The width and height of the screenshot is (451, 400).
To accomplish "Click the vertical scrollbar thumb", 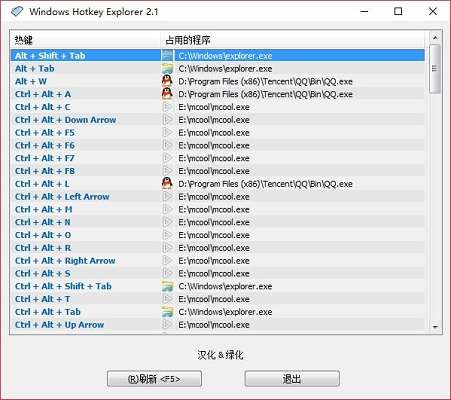I will tap(435, 69).
